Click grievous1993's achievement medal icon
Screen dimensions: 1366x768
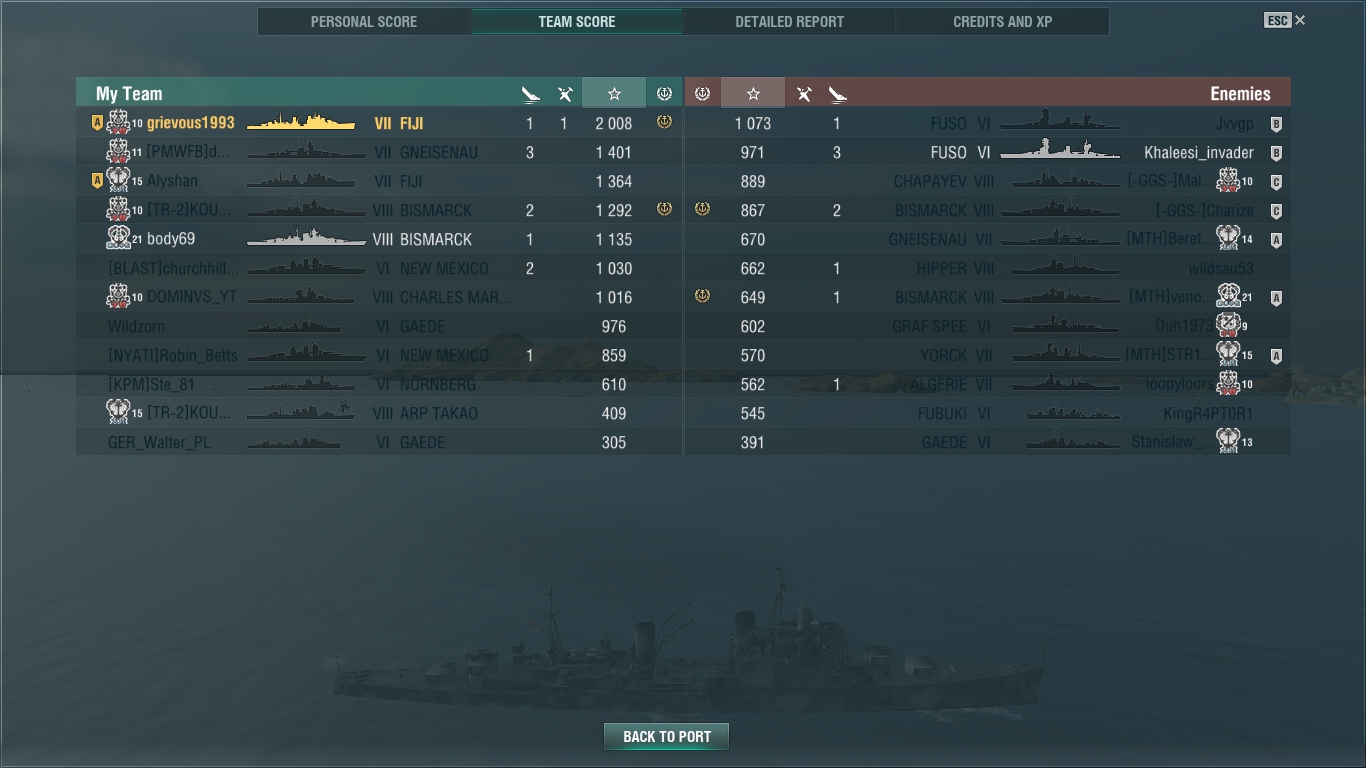click(x=664, y=122)
